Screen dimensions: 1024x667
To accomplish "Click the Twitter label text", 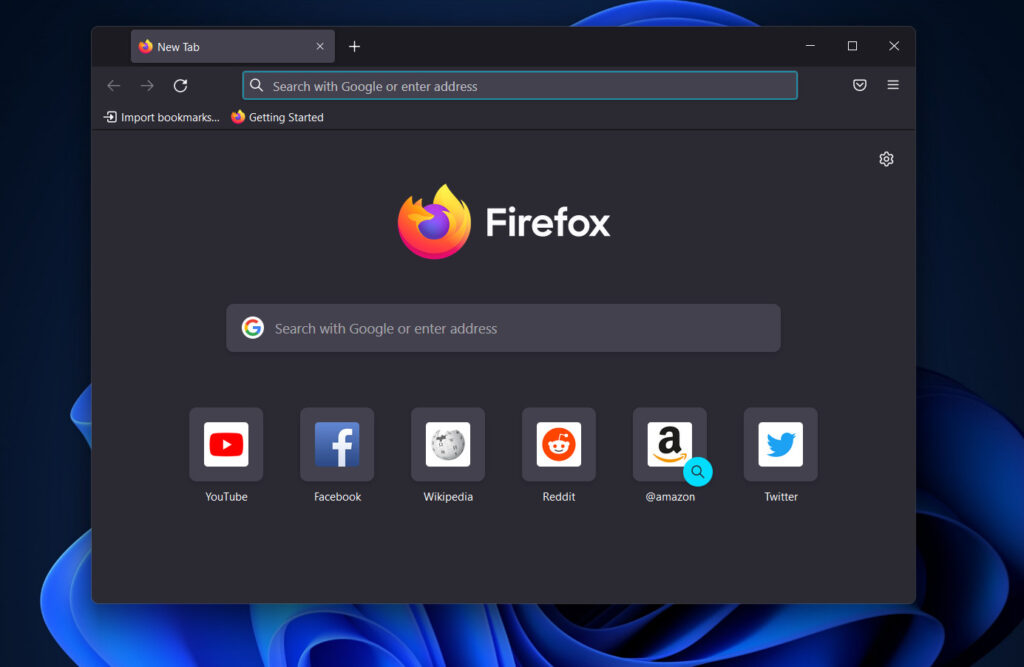I will coord(781,496).
